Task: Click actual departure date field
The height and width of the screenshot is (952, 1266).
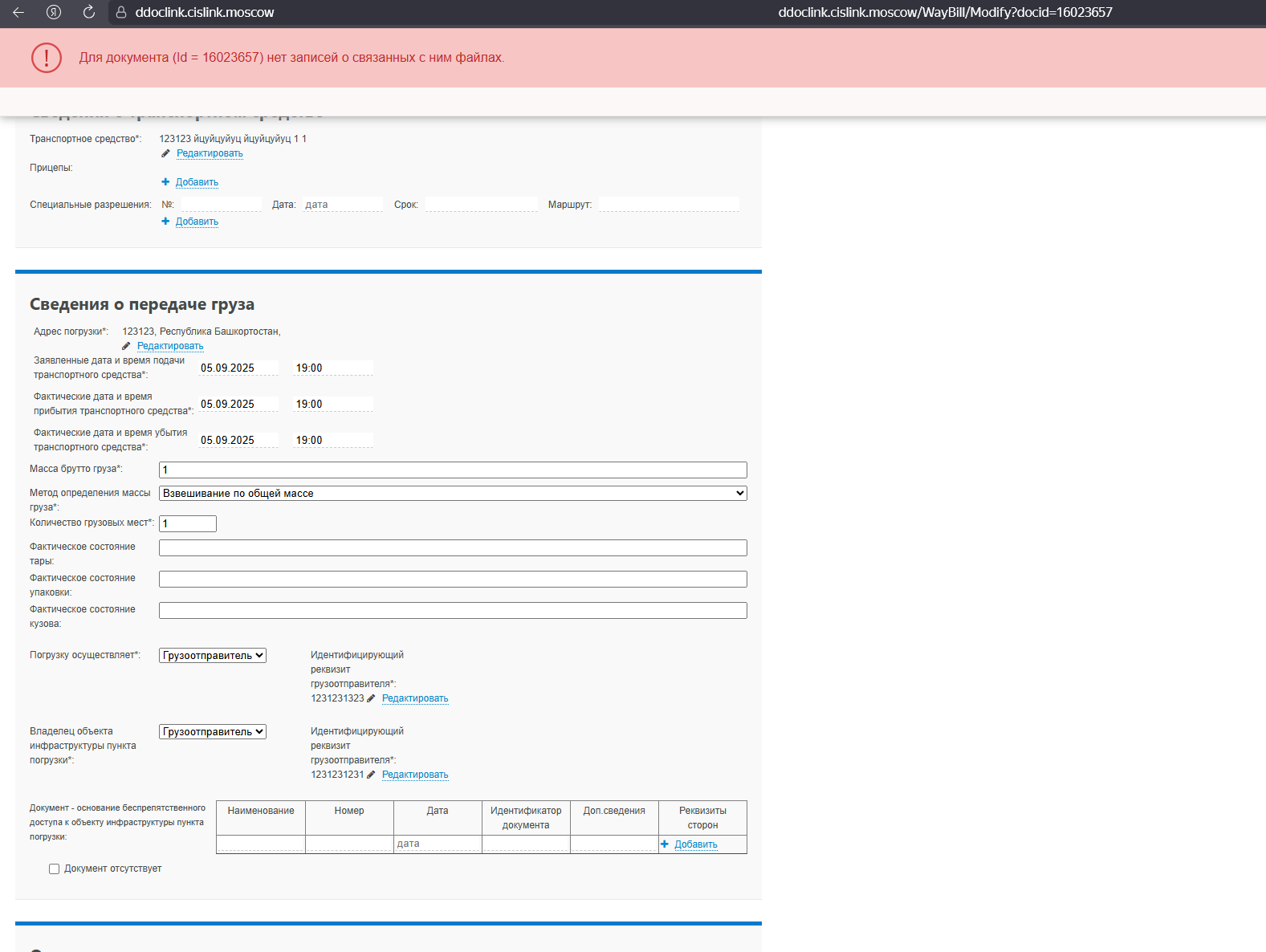Action: tap(238, 440)
